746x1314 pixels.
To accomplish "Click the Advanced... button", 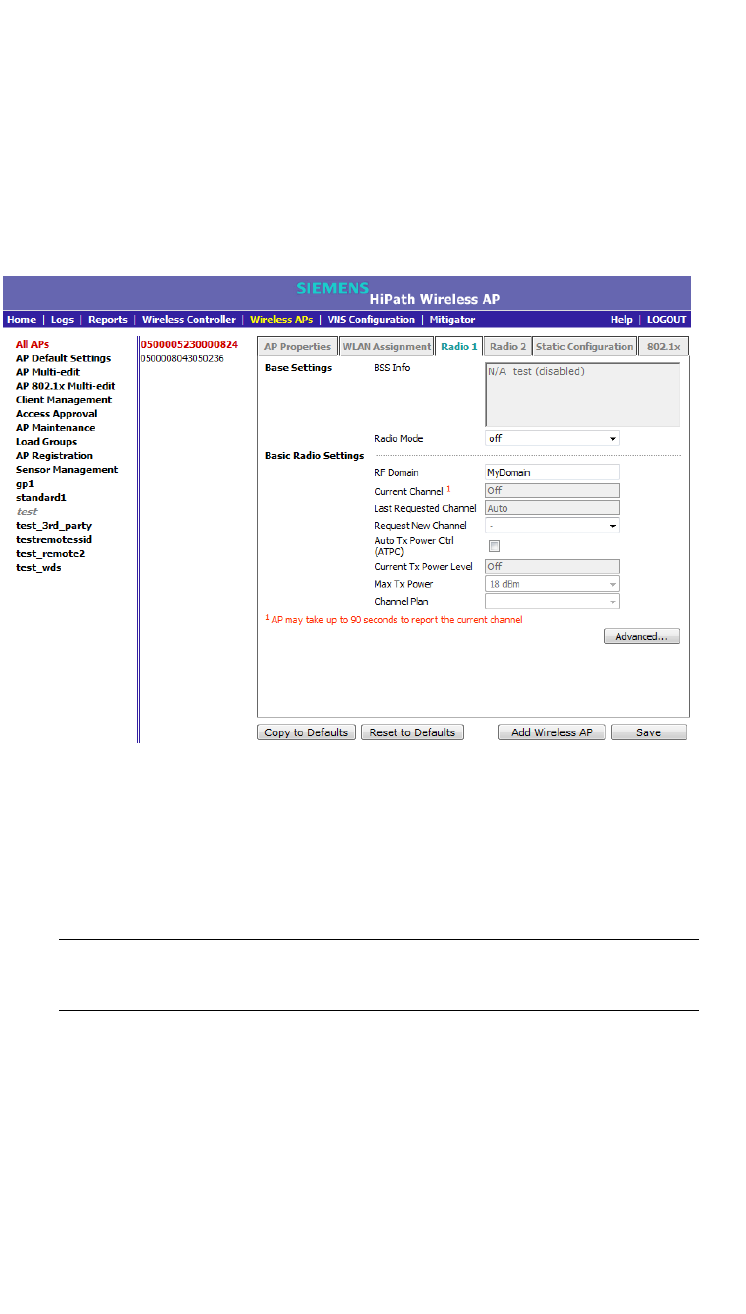I will pos(642,636).
